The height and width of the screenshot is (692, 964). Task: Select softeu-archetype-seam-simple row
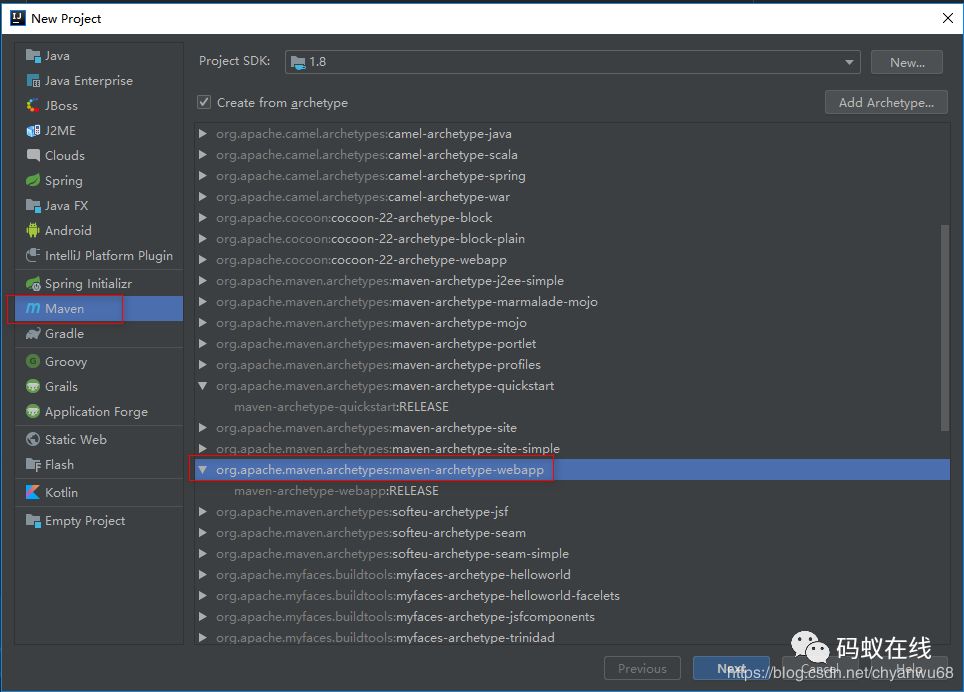tap(572, 554)
